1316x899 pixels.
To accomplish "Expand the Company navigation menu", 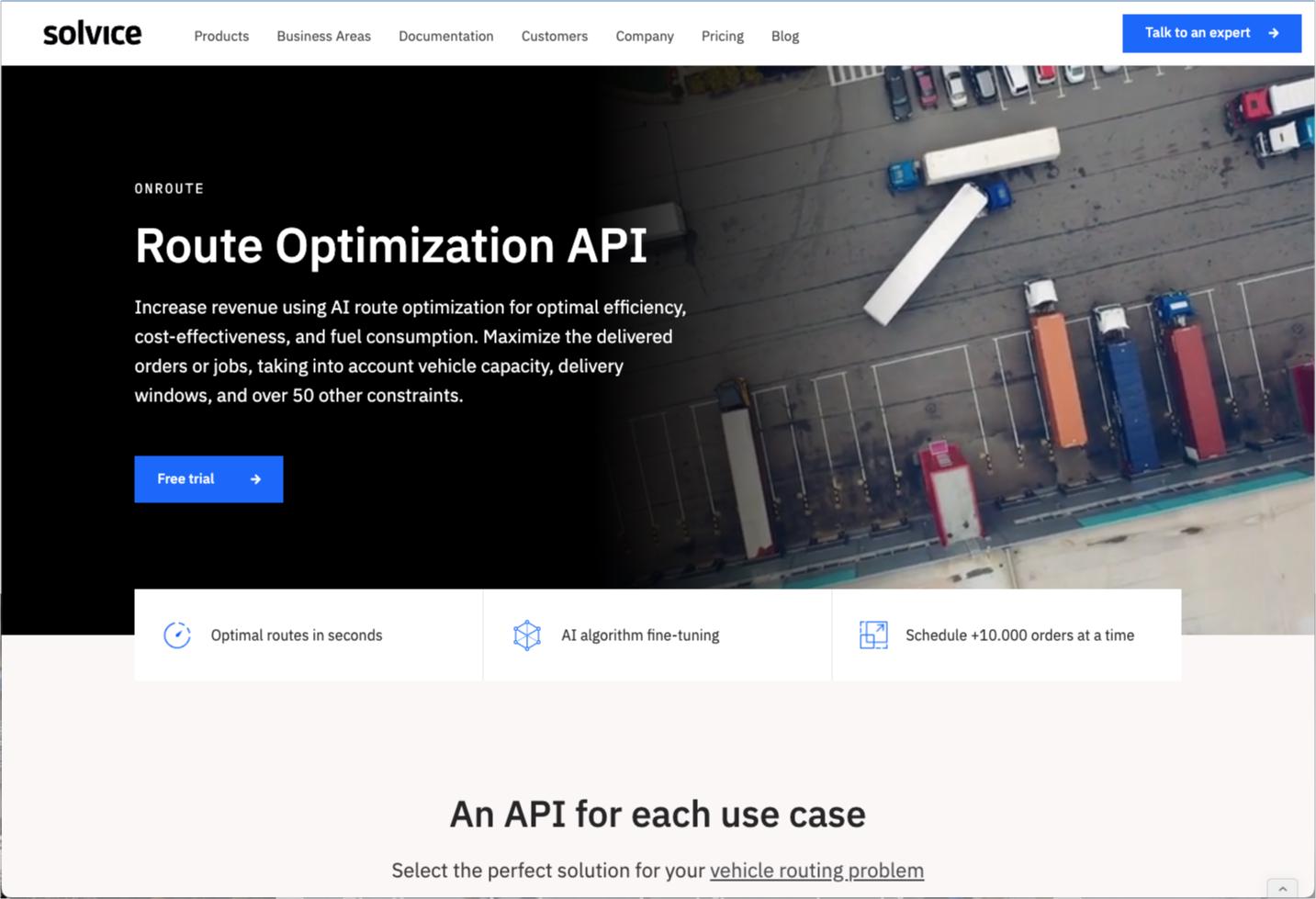I will tap(644, 37).
